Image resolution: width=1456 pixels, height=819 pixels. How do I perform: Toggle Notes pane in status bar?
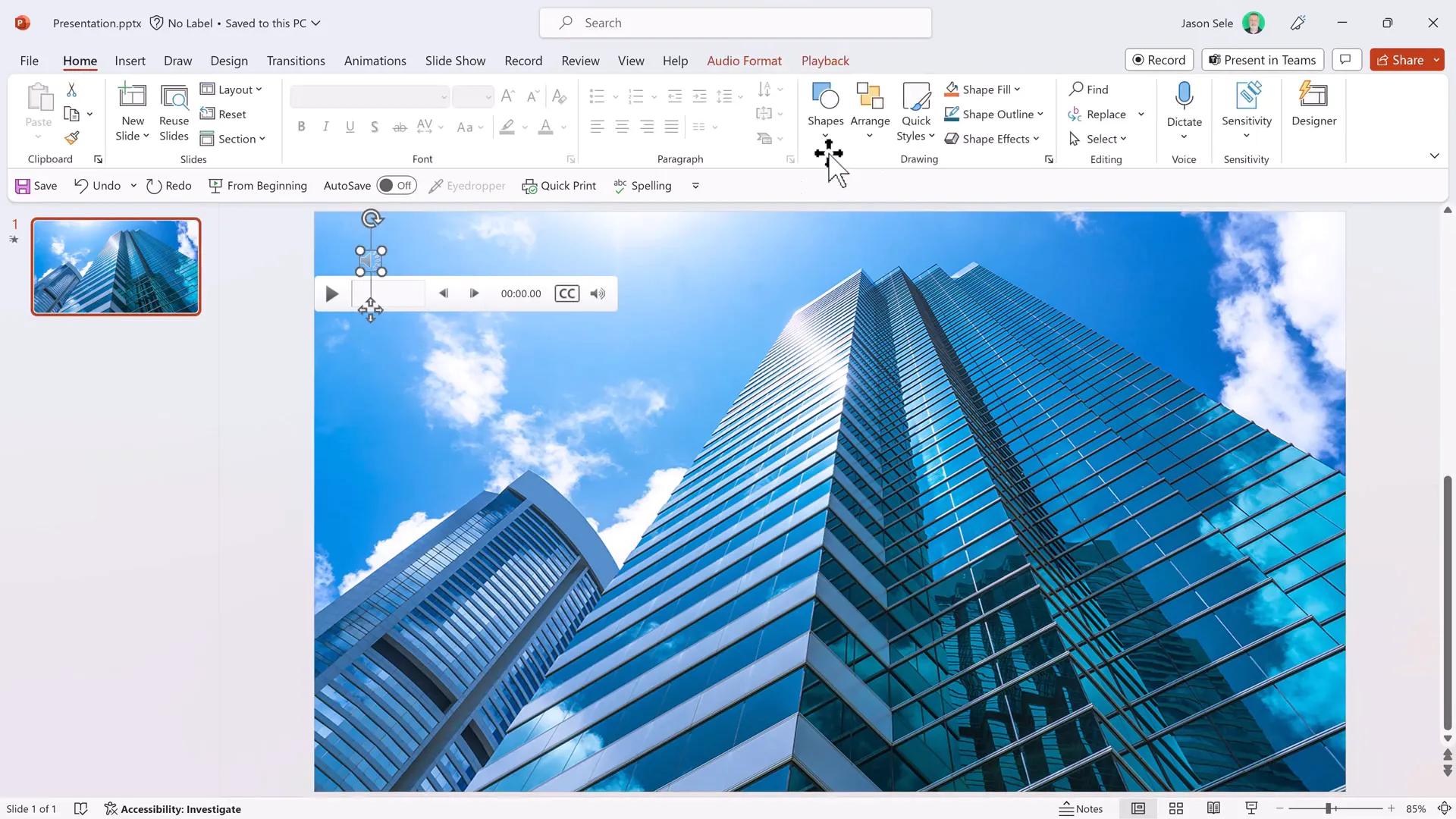pos(1081,808)
